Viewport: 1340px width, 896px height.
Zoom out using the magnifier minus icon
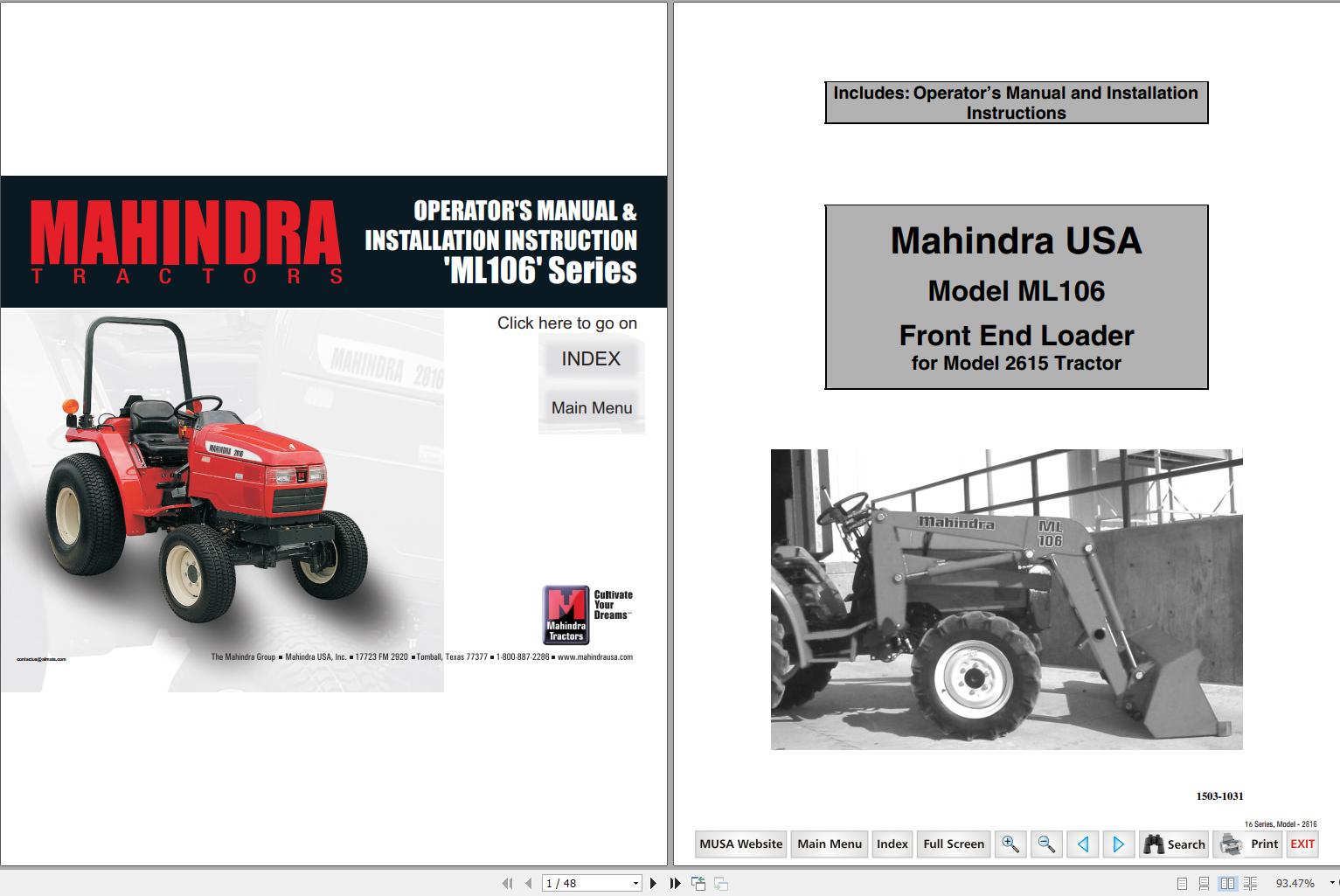1045,844
